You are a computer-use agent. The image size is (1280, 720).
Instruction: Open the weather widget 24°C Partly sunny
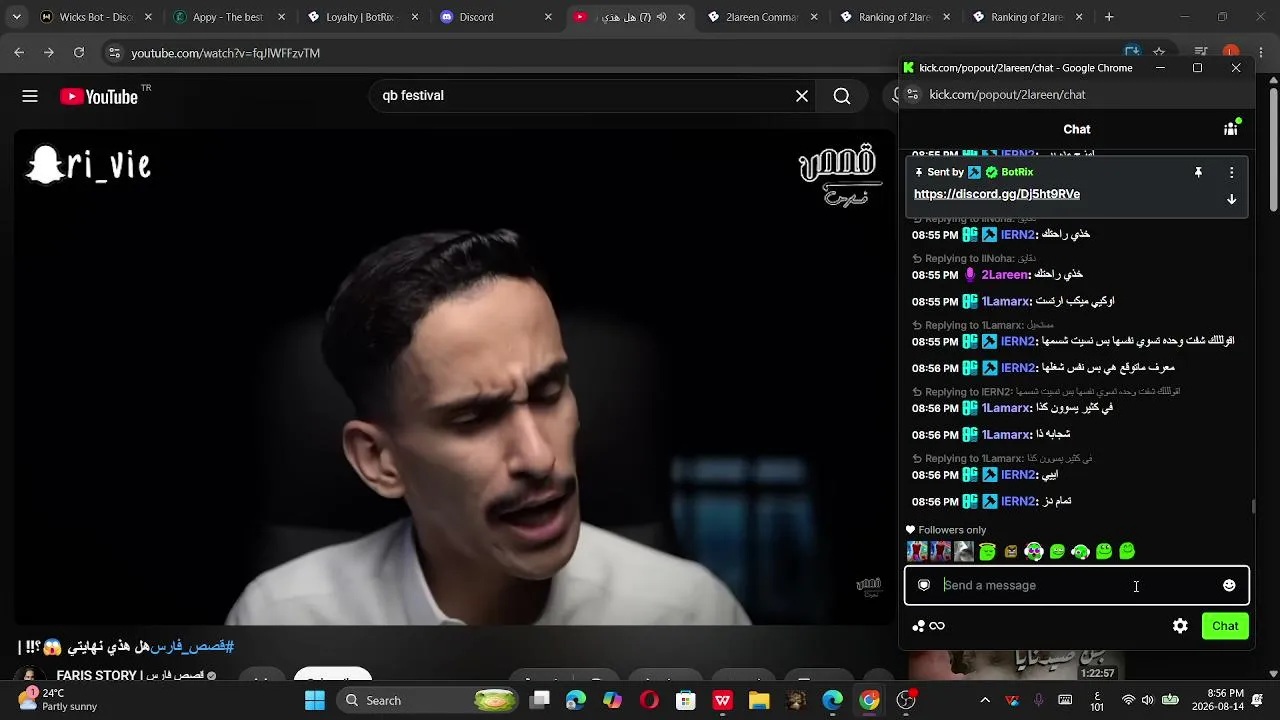[58, 700]
